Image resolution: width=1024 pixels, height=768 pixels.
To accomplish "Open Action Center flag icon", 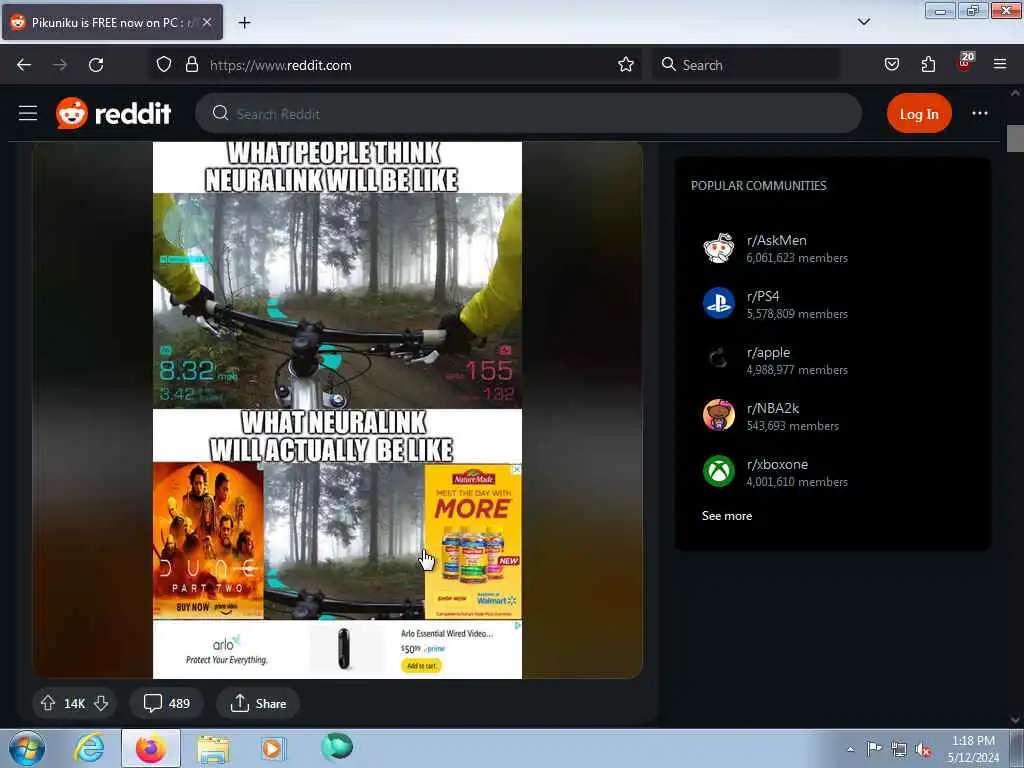I will point(874,749).
